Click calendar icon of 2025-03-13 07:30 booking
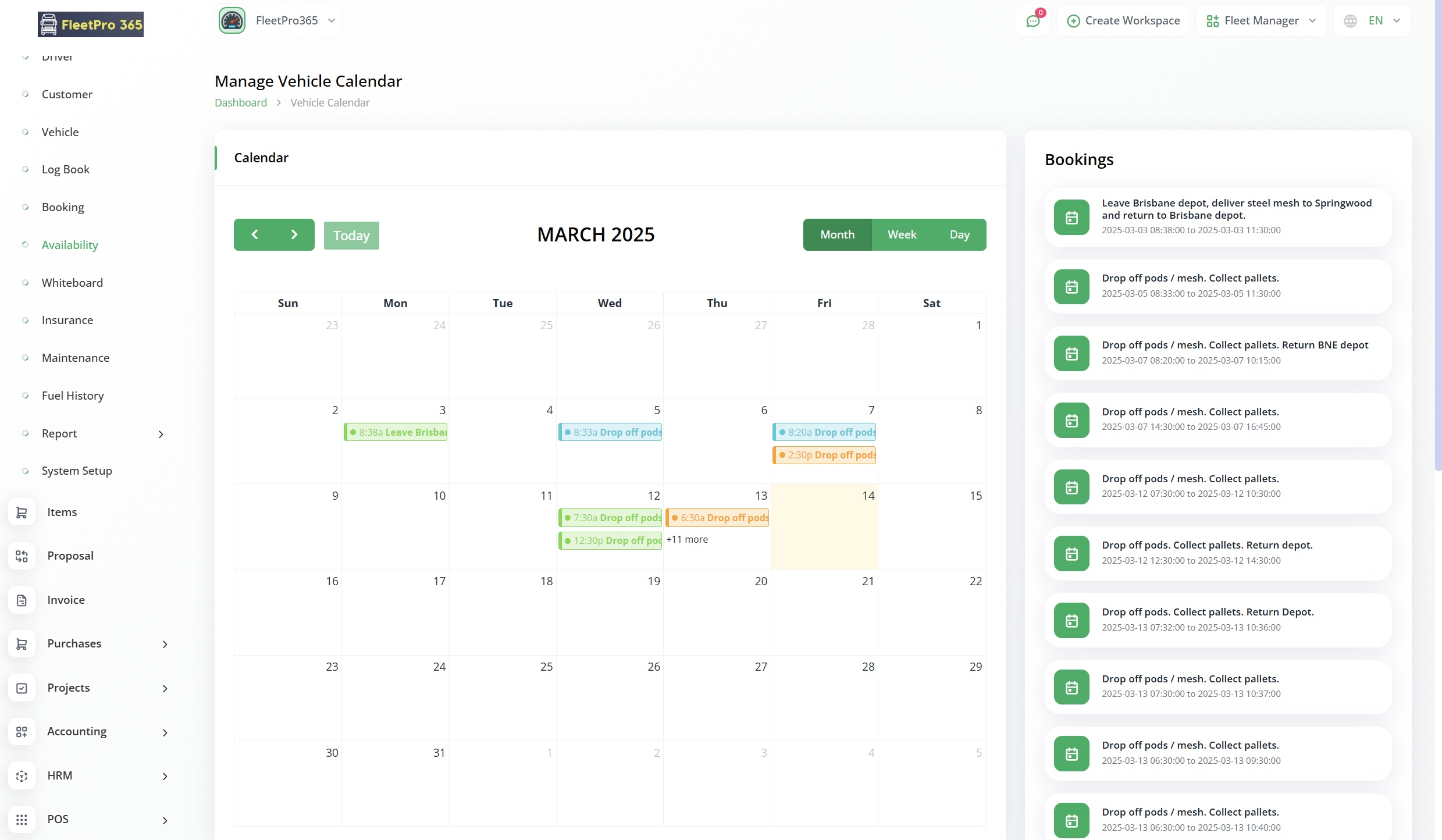The width and height of the screenshot is (1442, 840). click(1071, 688)
